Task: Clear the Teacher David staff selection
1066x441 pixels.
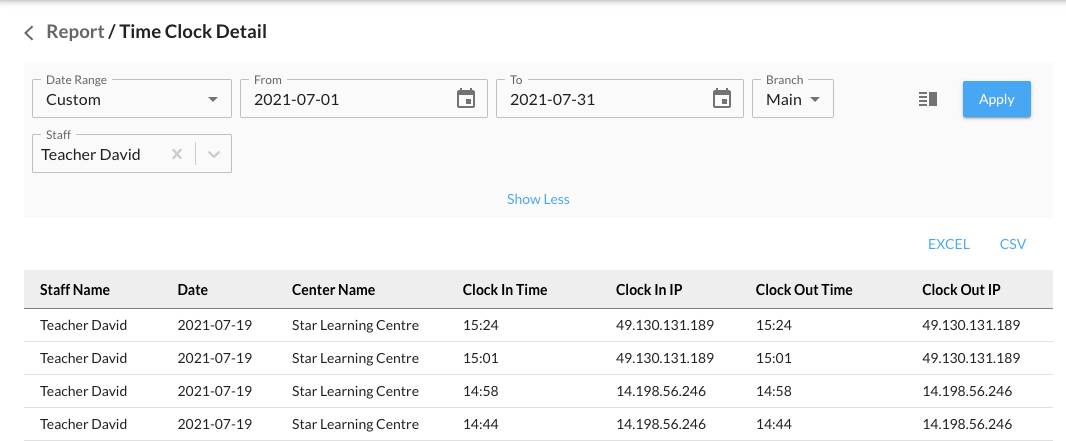Action: click(177, 155)
